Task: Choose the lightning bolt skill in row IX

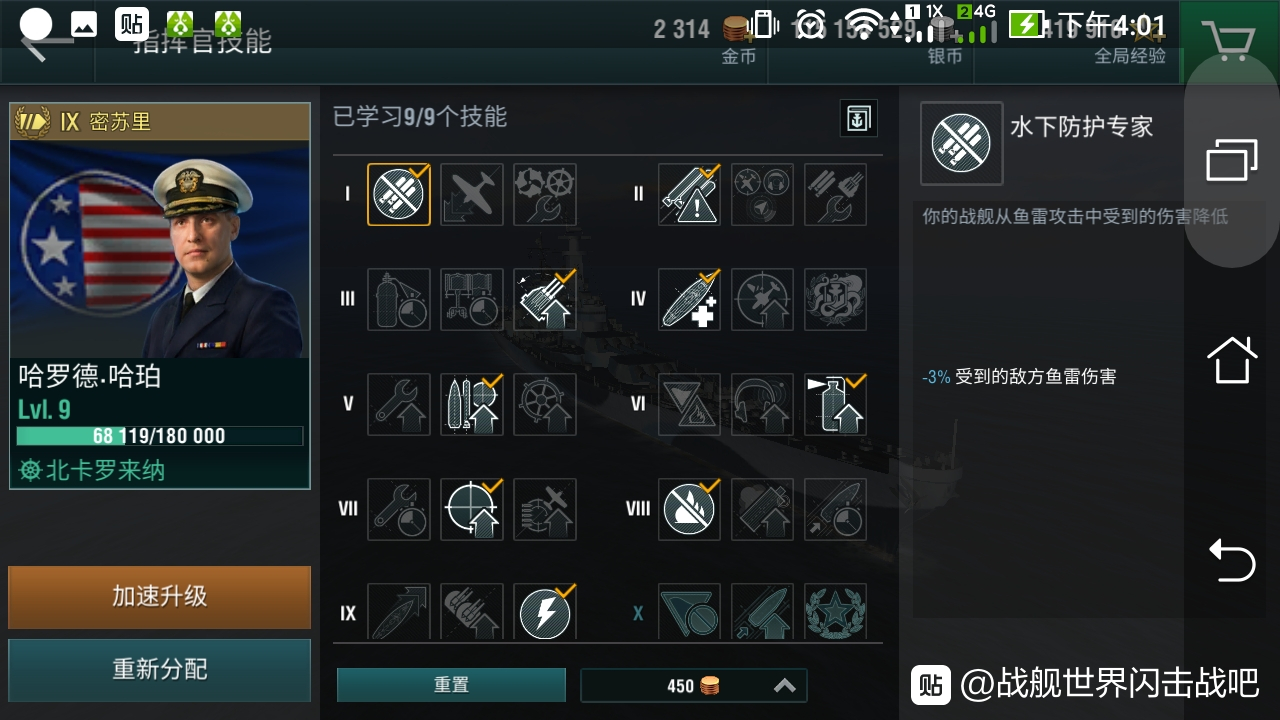Action: 545,612
